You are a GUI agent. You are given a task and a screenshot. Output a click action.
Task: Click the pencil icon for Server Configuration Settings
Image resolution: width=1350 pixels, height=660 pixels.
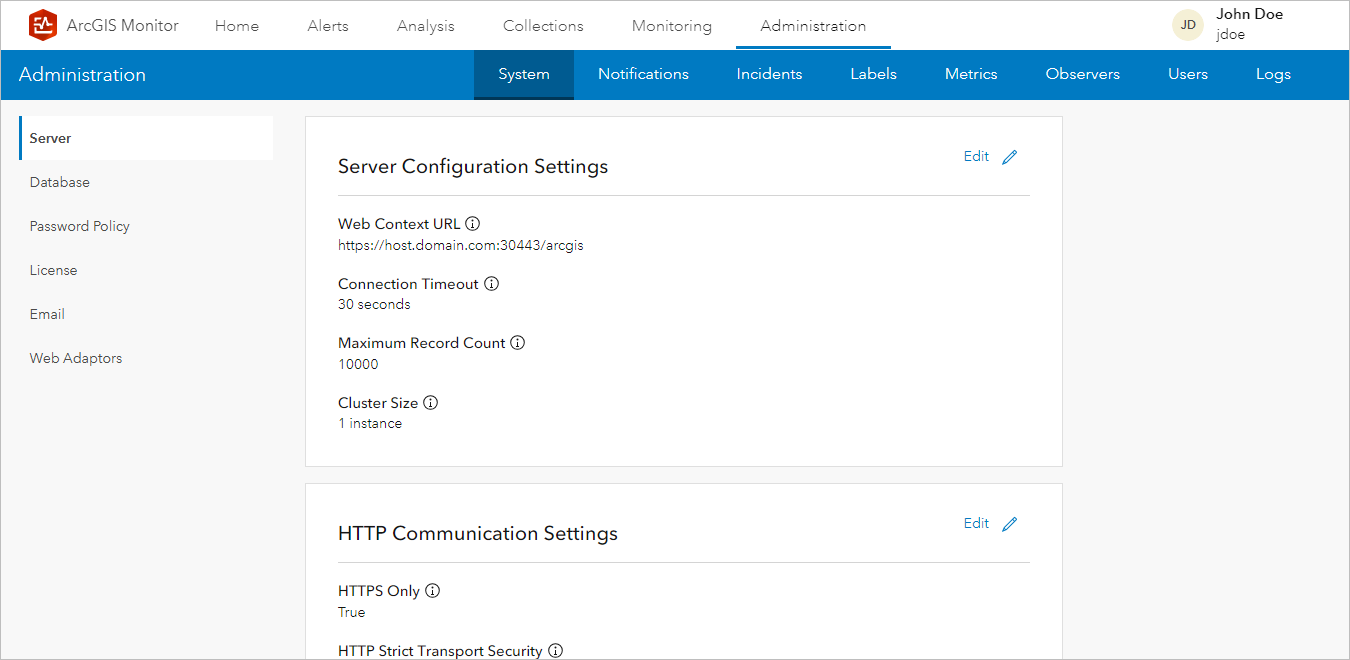(x=1009, y=156)
